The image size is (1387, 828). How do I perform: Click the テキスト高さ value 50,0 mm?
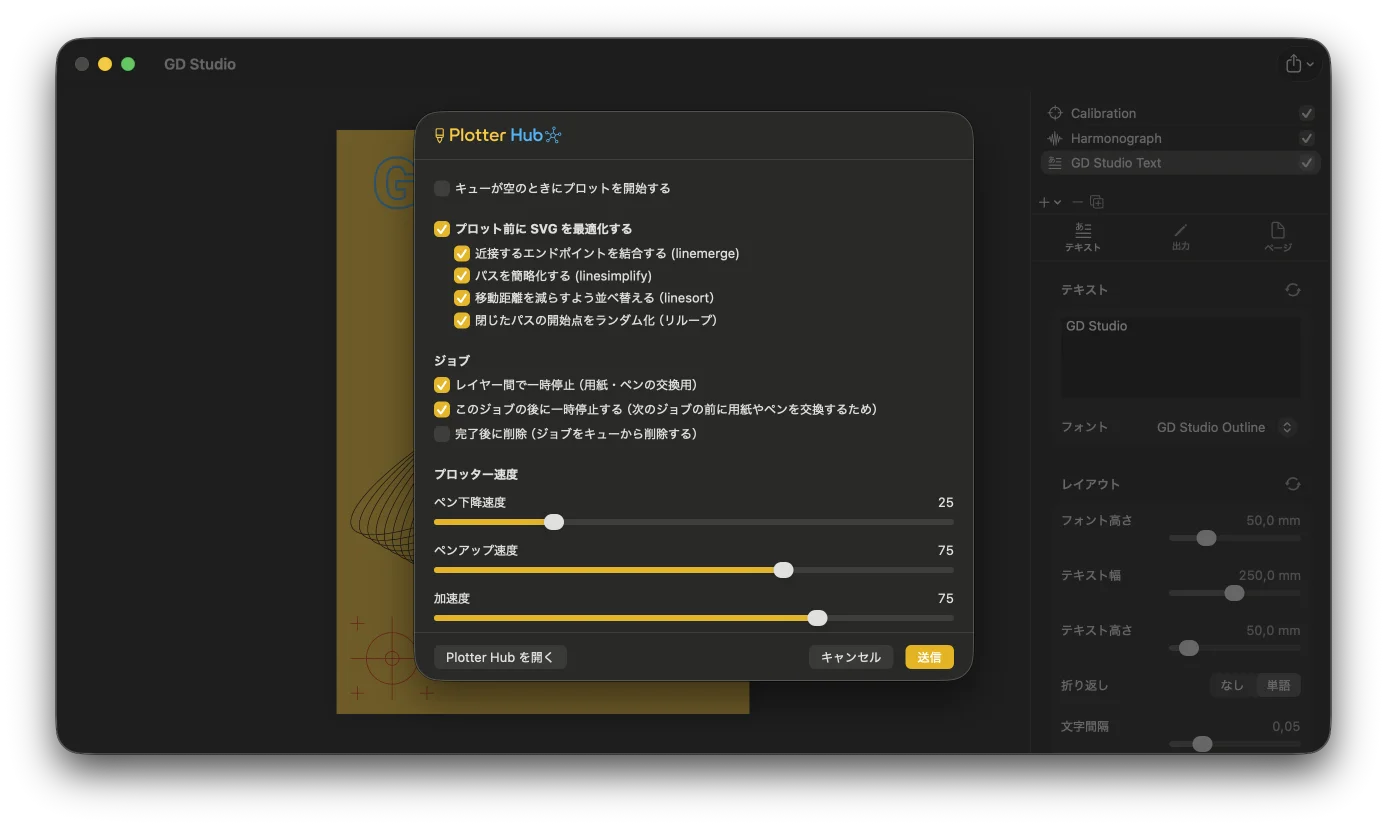(x=1273, y=630)
